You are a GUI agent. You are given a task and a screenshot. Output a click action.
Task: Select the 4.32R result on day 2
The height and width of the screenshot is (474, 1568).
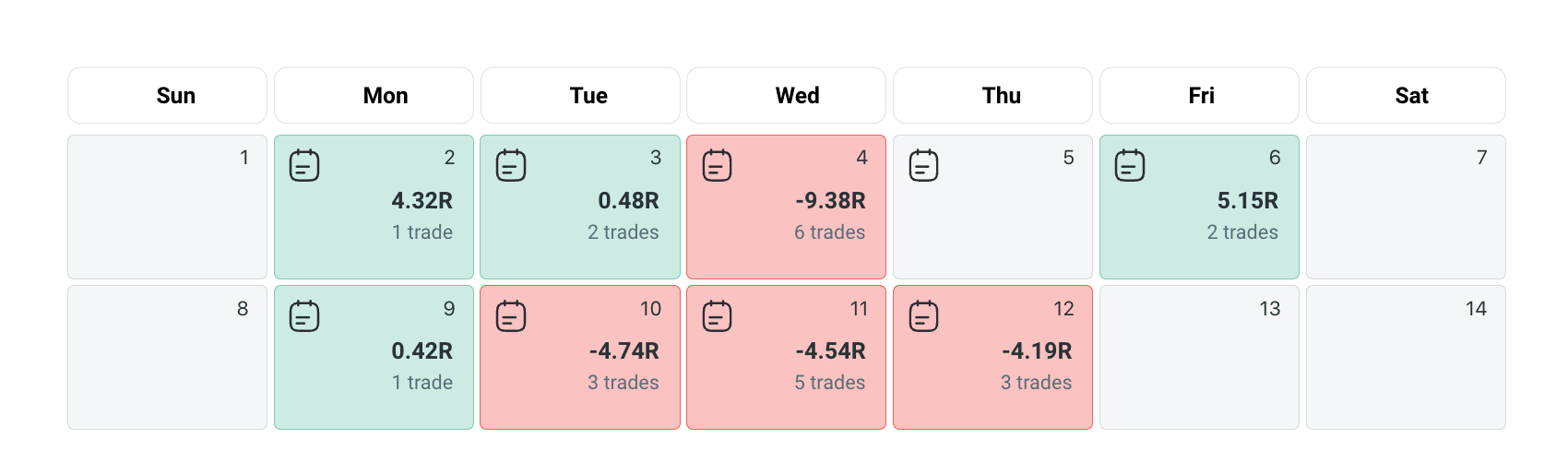pos(422,201)
